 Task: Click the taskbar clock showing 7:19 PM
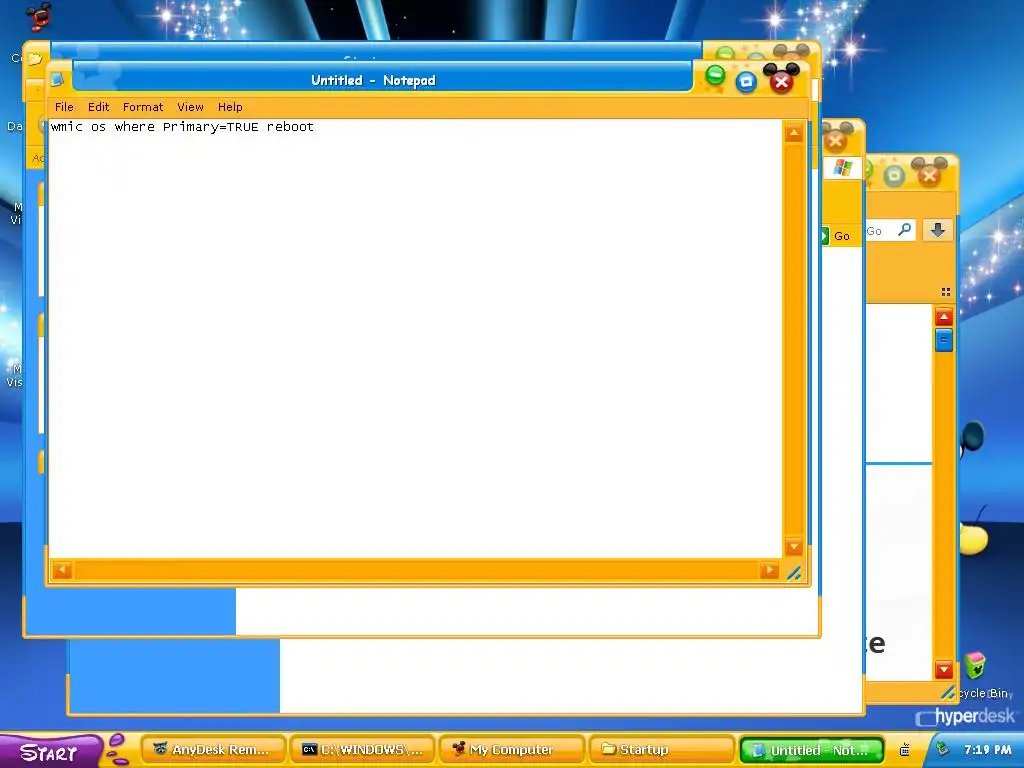[x=987, y=750]
